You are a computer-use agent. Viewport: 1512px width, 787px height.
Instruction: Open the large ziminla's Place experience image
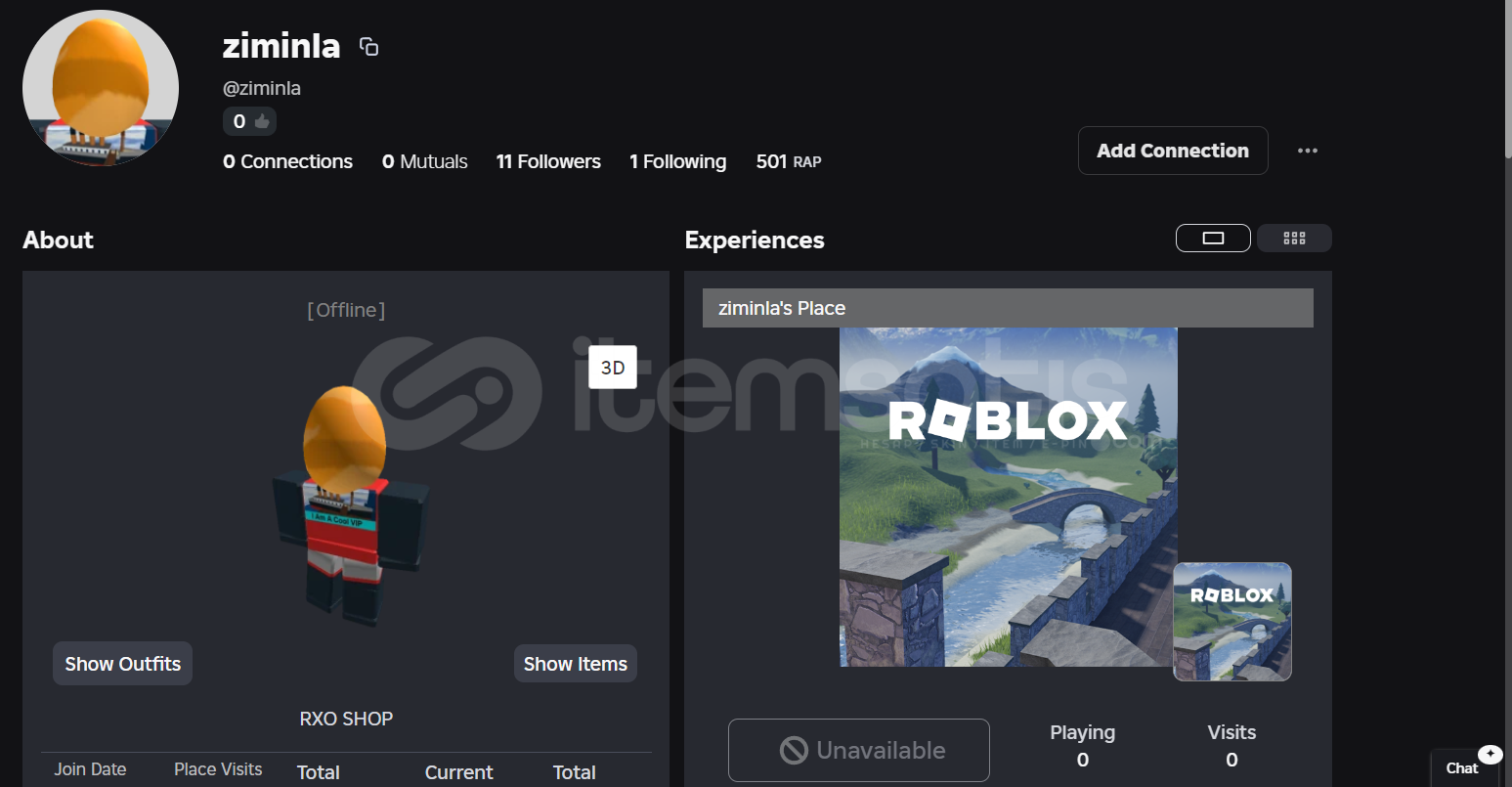[x=1009, y=497]
